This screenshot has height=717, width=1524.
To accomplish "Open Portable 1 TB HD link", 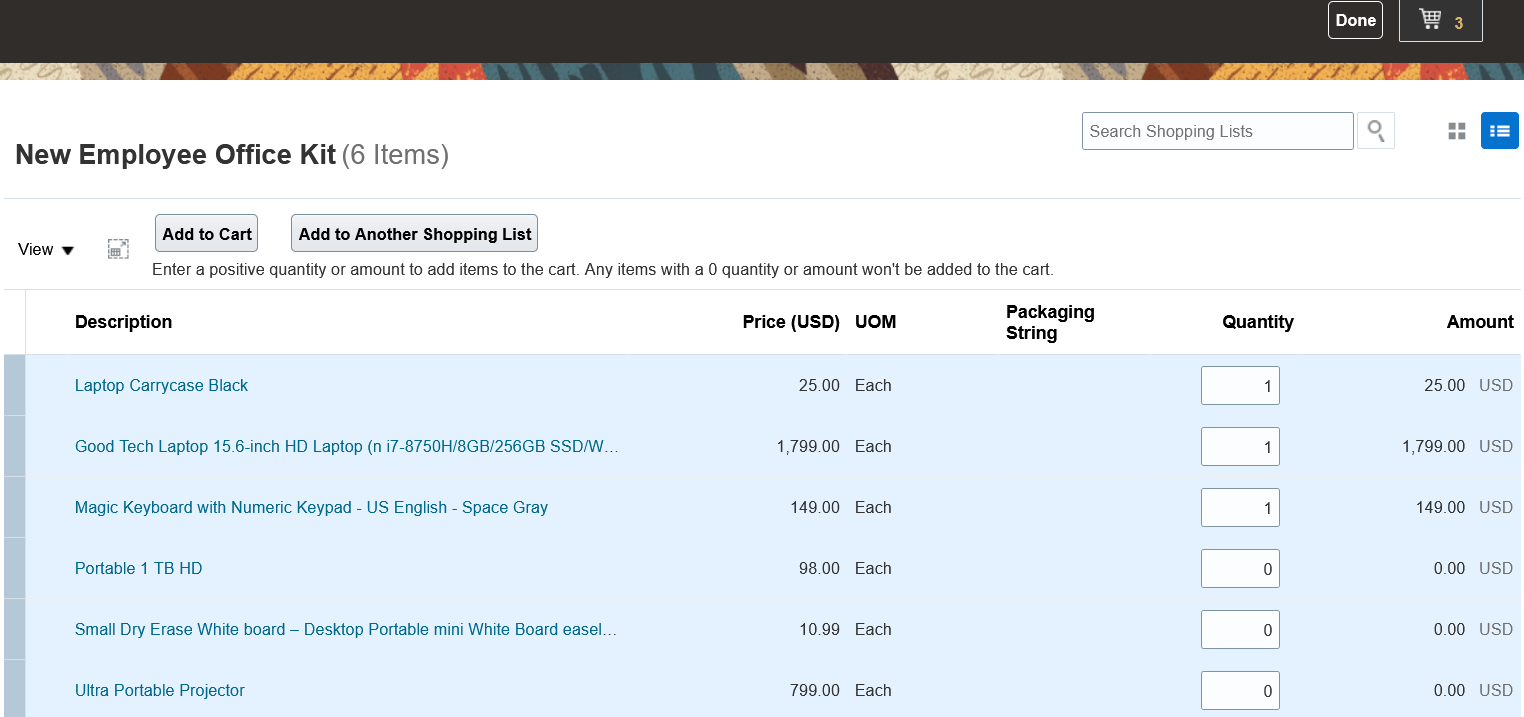I will point(138,569).
